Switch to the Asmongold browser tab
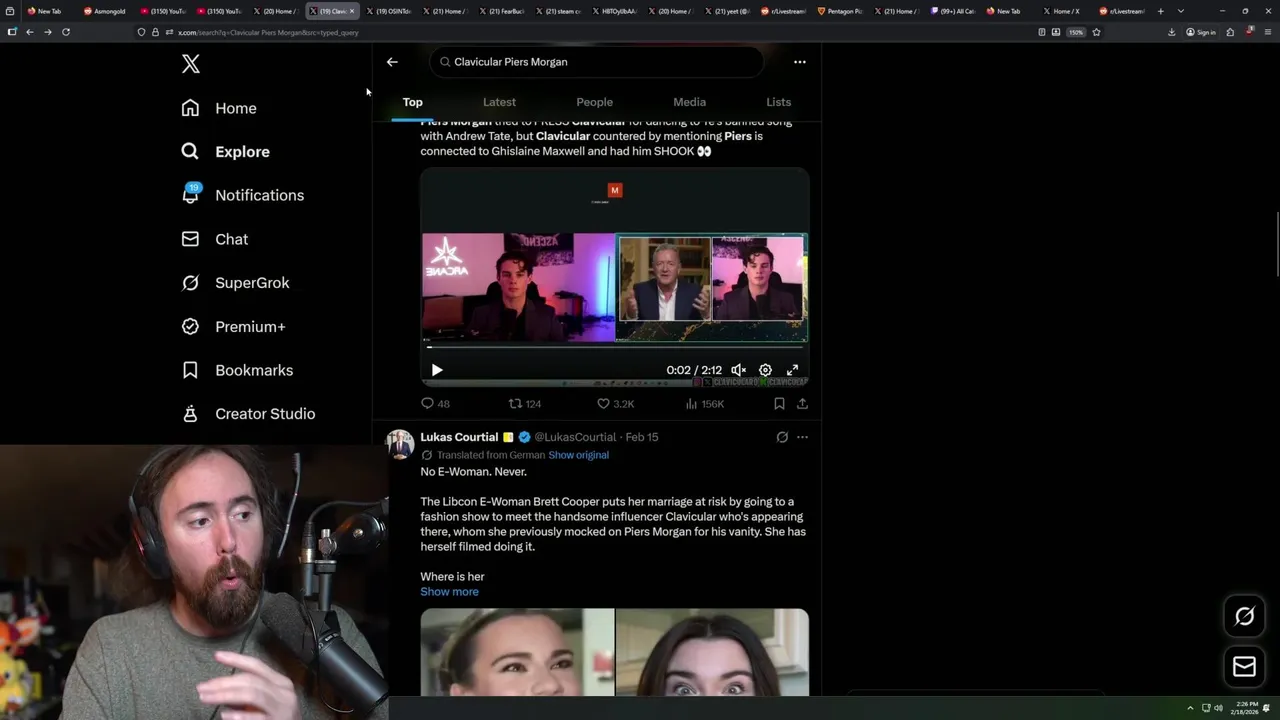Image resolution: width=1280 pixels, height=720 pixels. pos(105,11)
